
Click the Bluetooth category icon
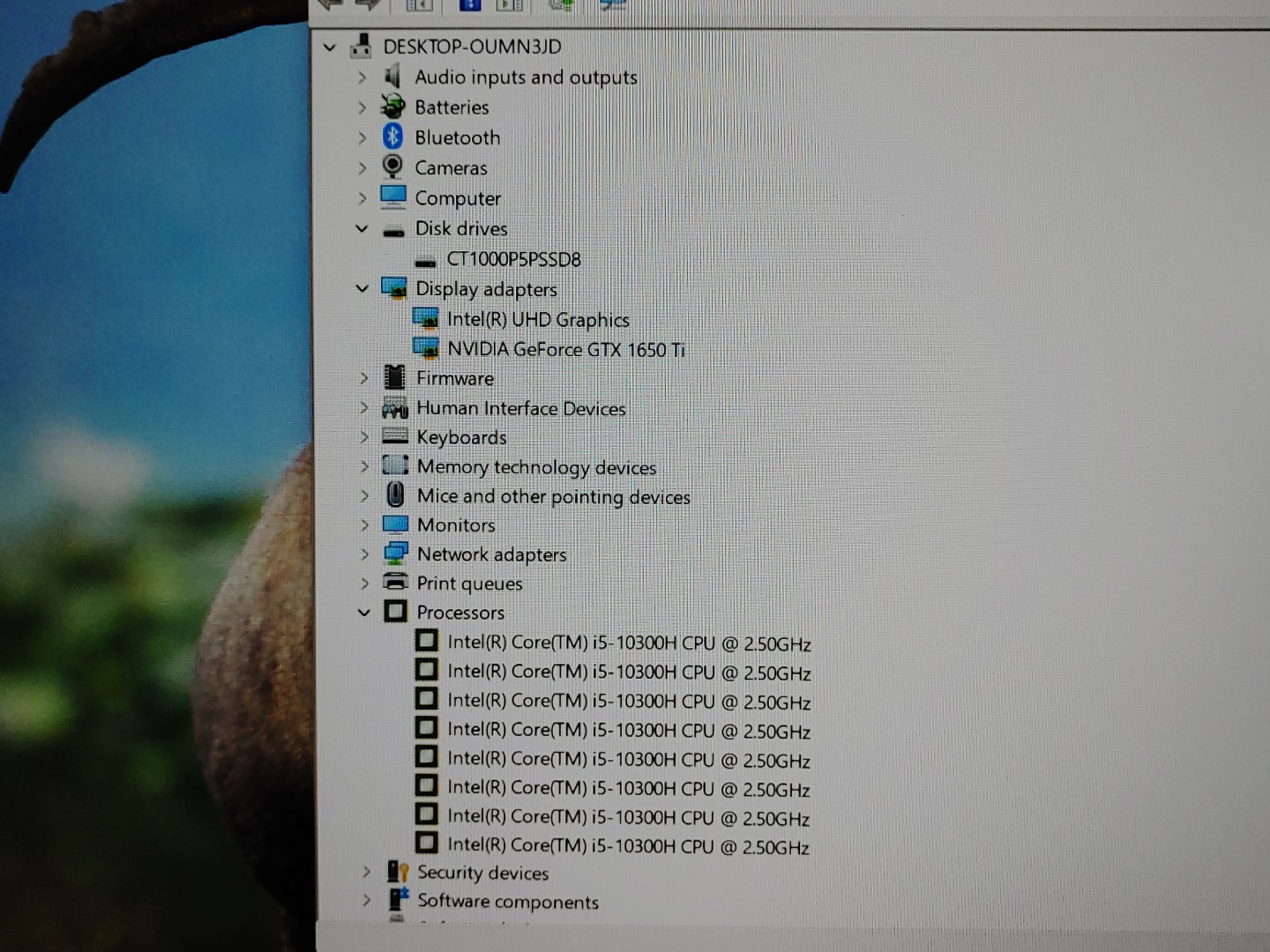coord(392,137)
